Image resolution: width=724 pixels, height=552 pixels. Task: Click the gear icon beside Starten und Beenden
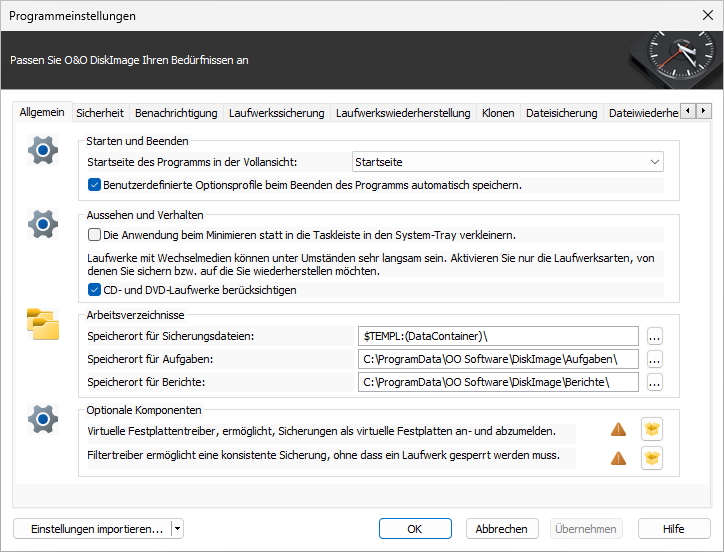43,150
